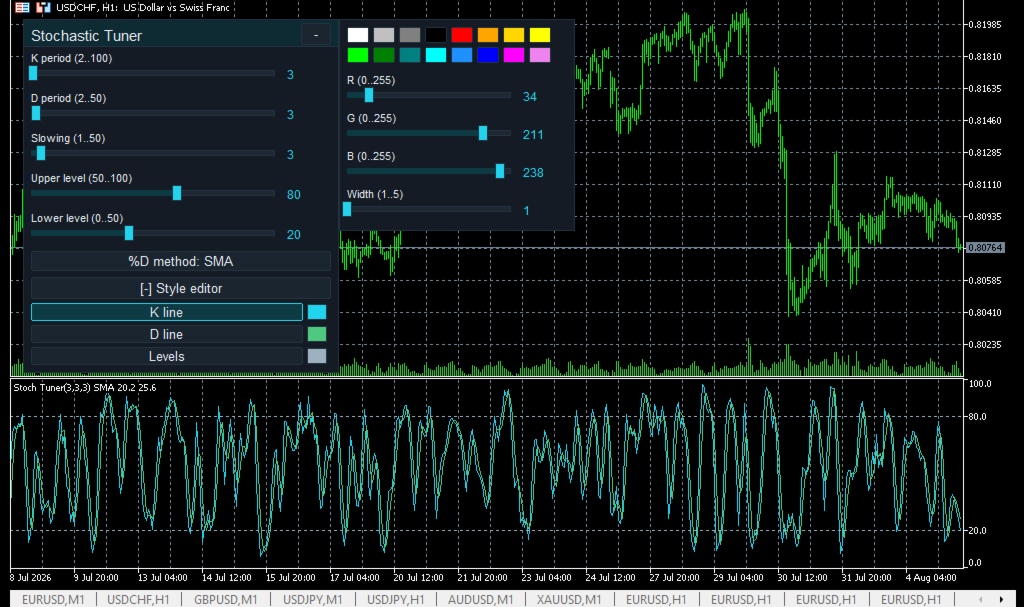Viewport: 1024px width, 607px height.
Task: Pick the pure blue color swatch
Action: click(x=488, y=56)
